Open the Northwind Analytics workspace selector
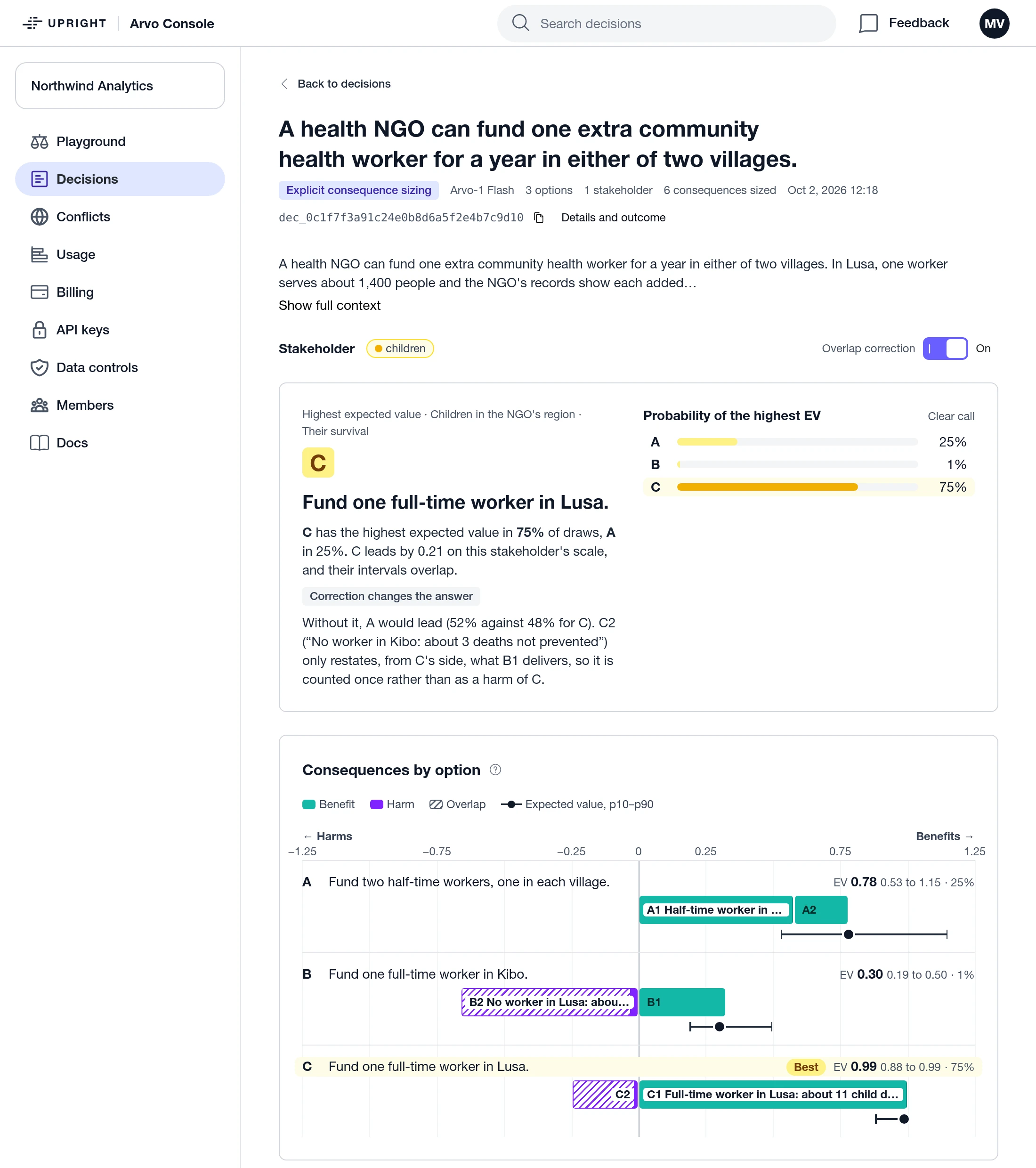Screen dimensions: 1036x1168 pyautogui.click(x=120, y=86)
